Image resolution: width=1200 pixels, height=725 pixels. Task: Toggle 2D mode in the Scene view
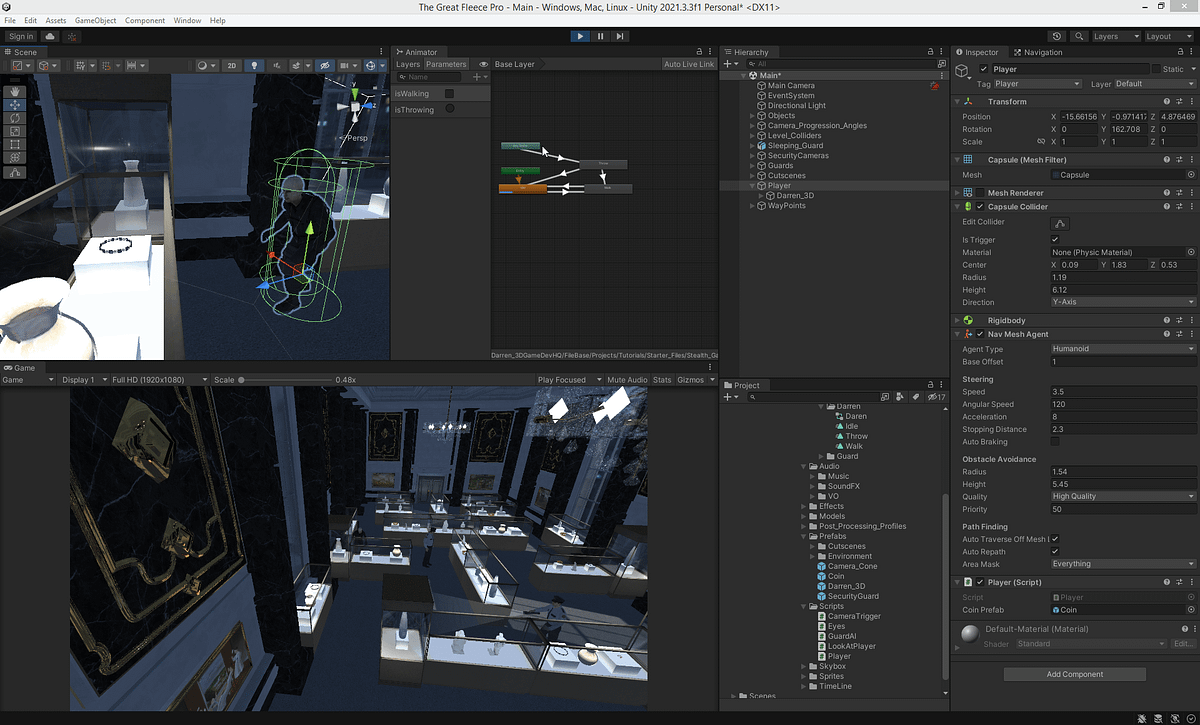232,65
